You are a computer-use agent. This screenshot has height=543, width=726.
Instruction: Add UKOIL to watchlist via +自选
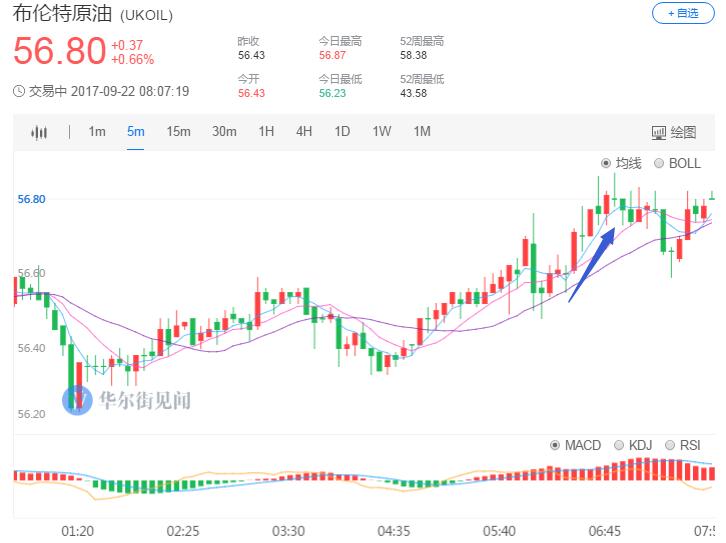683,13
